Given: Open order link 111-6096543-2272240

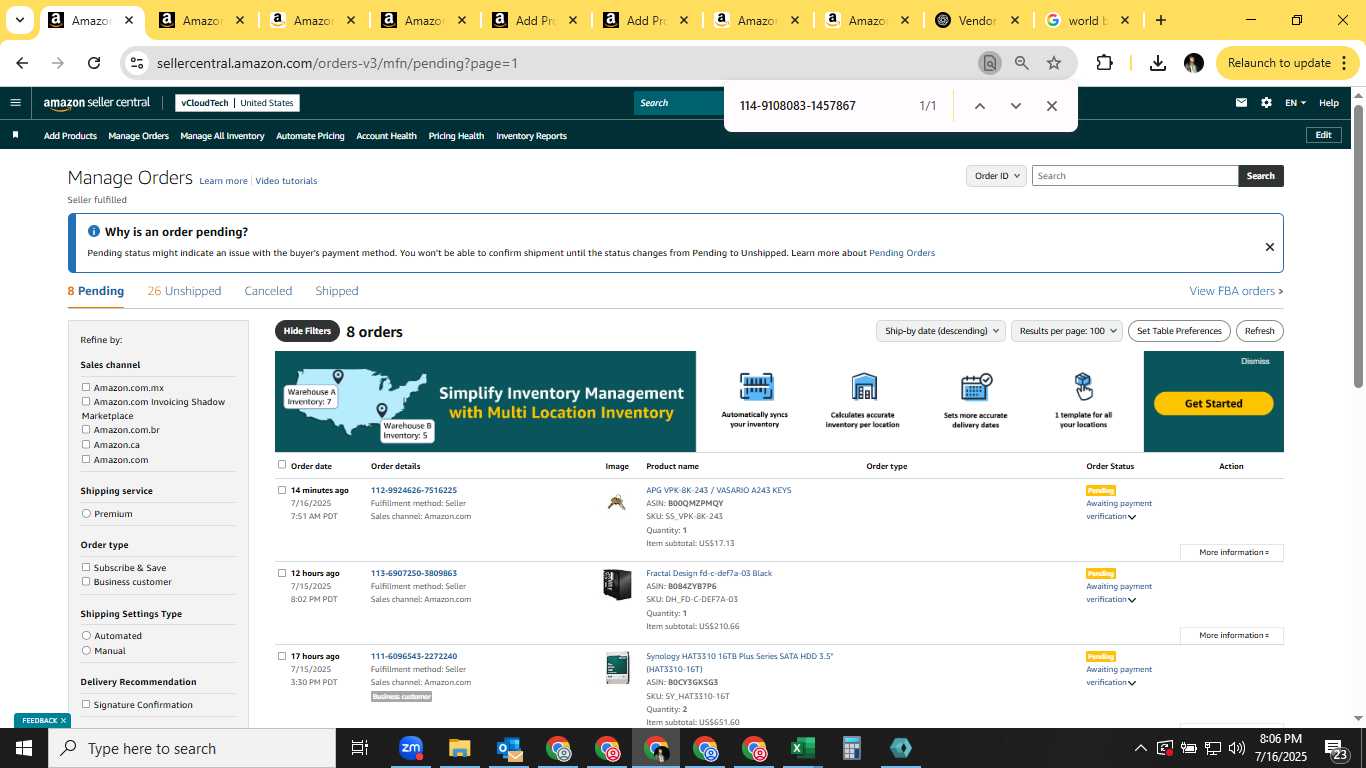Looking at the screenshot, I should pyautogui.click(x=414, y=656).
